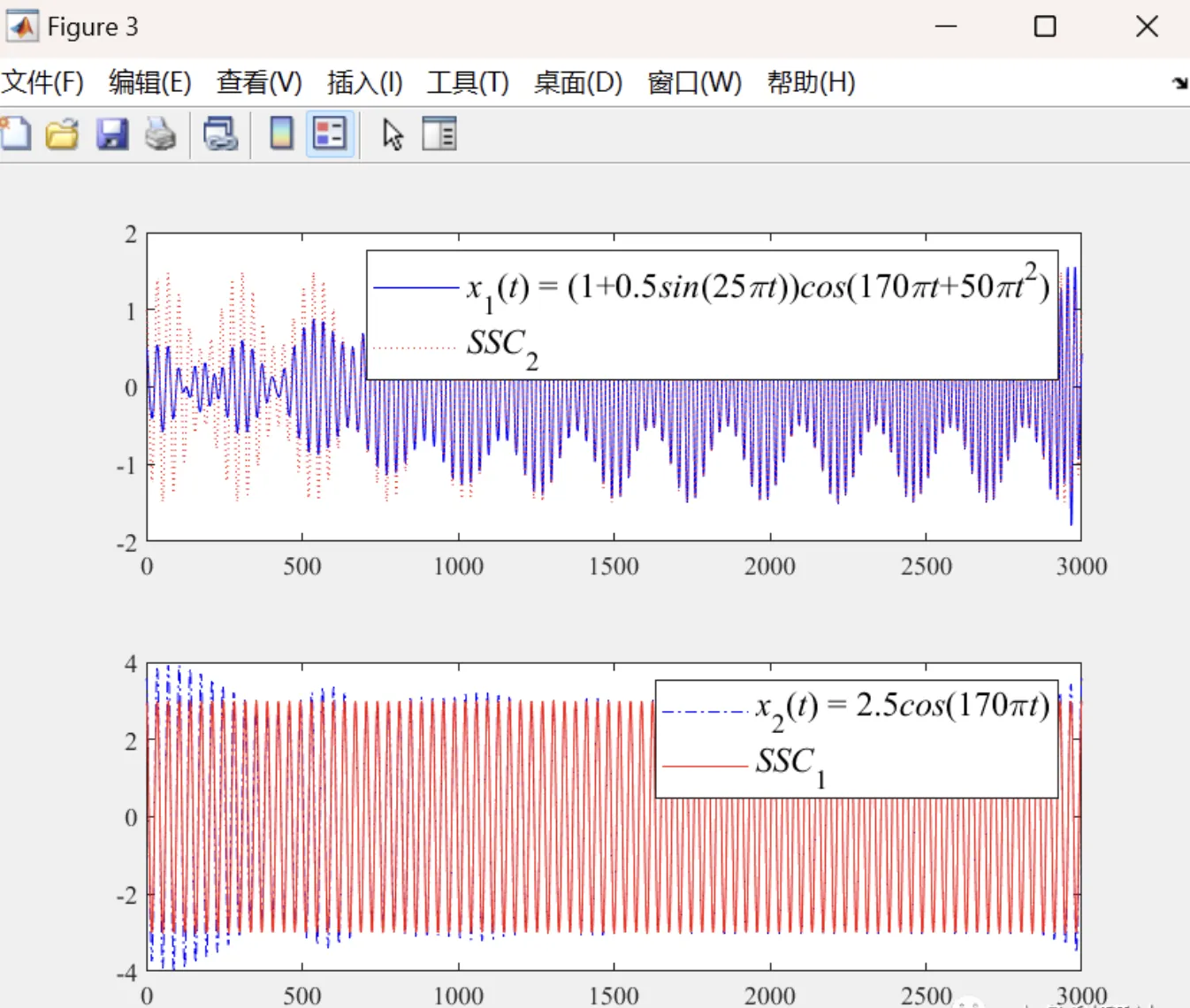
Task: Click the bottom plot's y-axis label 4
Action: pos(131,664)
